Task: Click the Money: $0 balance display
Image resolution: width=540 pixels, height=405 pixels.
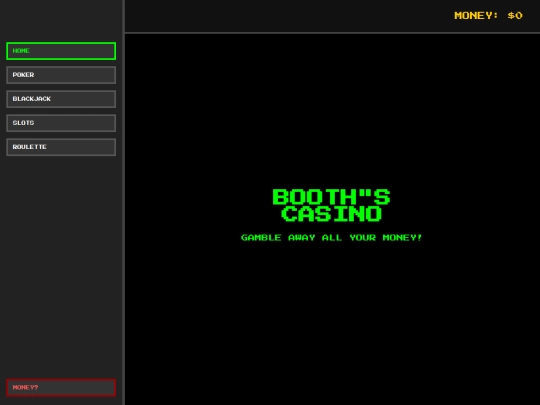Action: (x=488, y=15)
